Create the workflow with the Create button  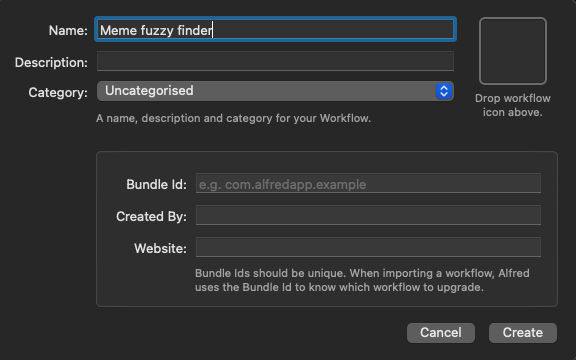[x=523, y=333]
